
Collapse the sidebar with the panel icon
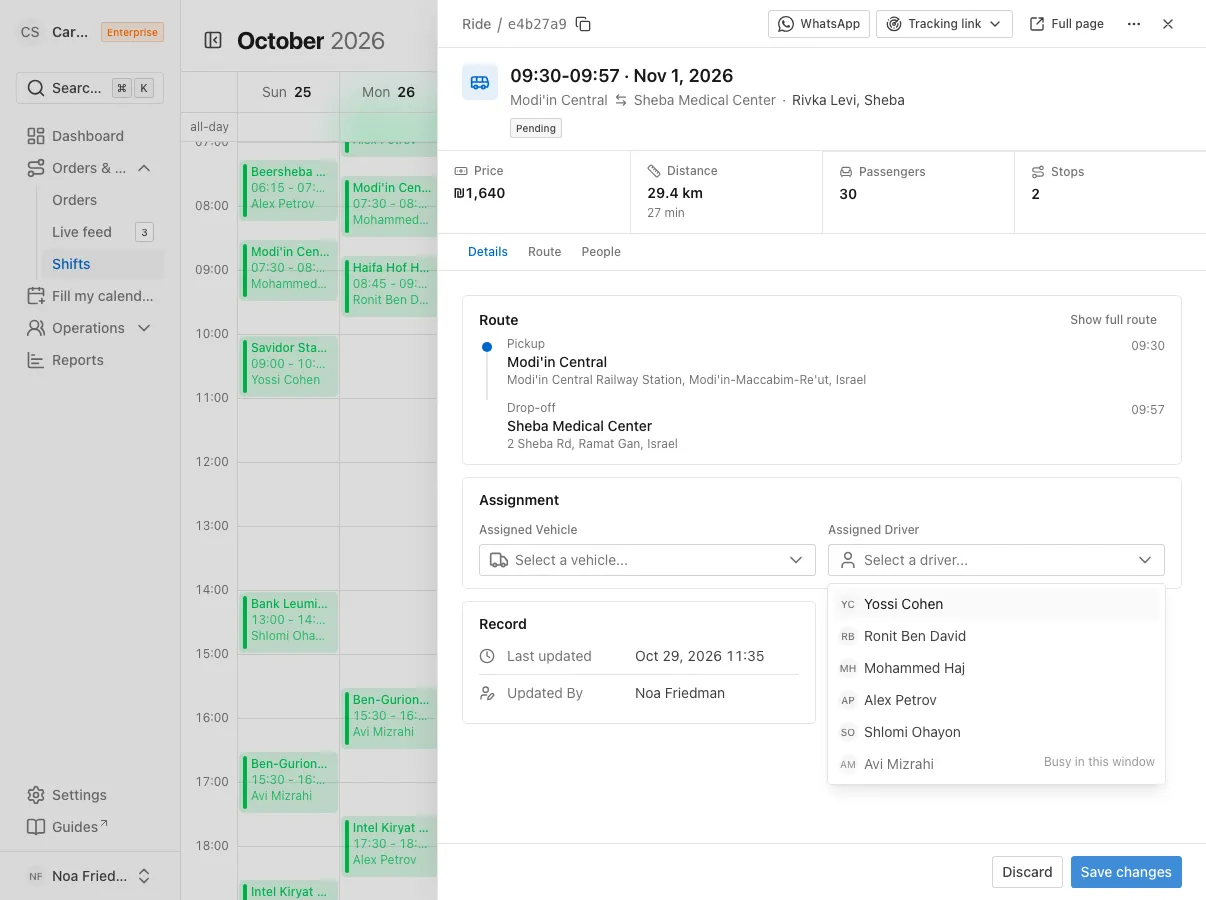(213, 40)
